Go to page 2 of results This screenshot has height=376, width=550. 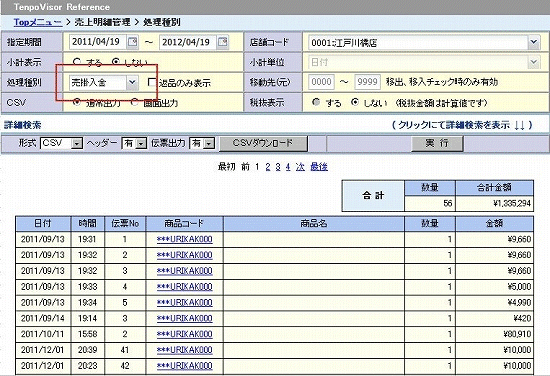click(268, 167)
